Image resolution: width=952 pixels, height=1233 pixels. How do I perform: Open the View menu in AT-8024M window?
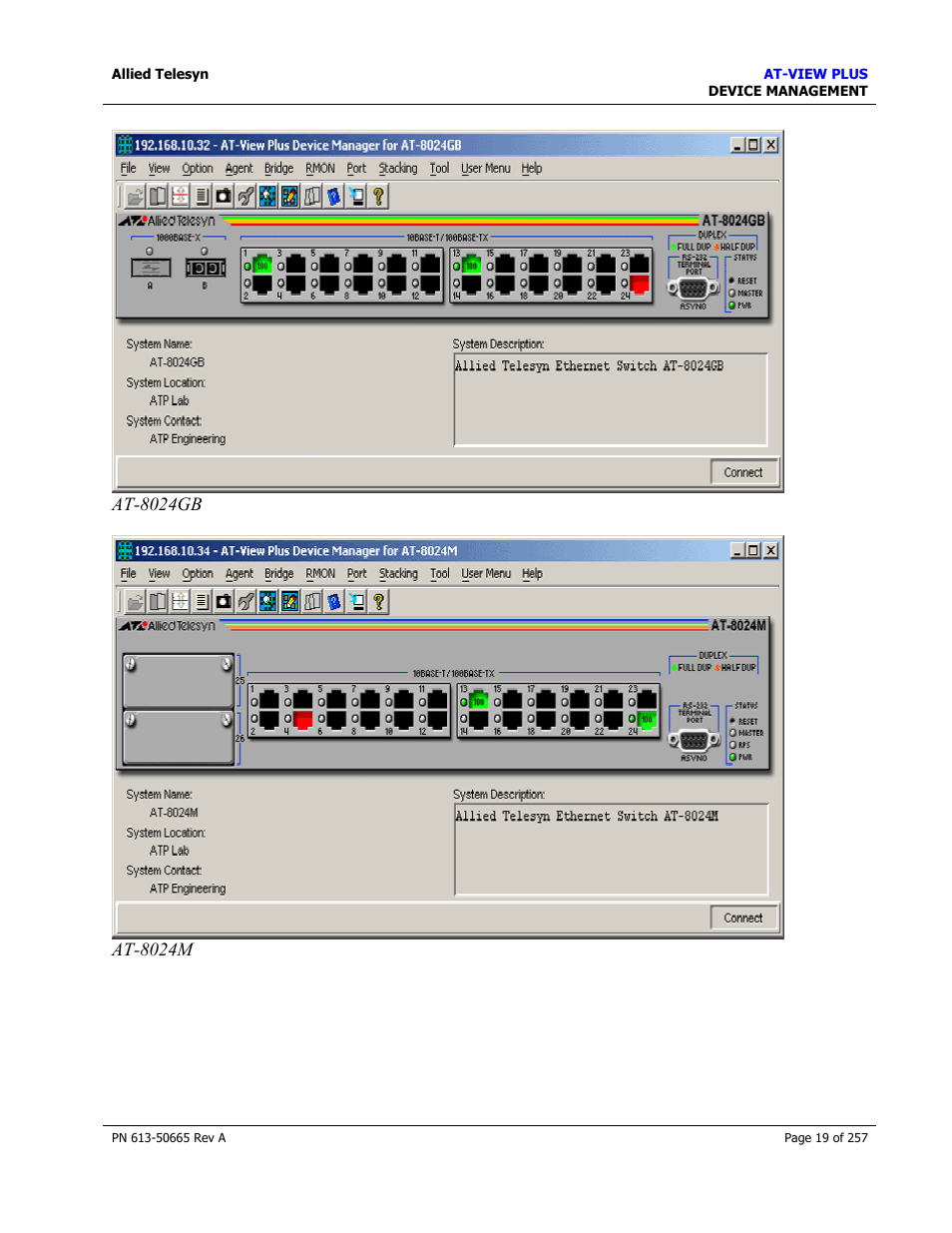[160, 574]
